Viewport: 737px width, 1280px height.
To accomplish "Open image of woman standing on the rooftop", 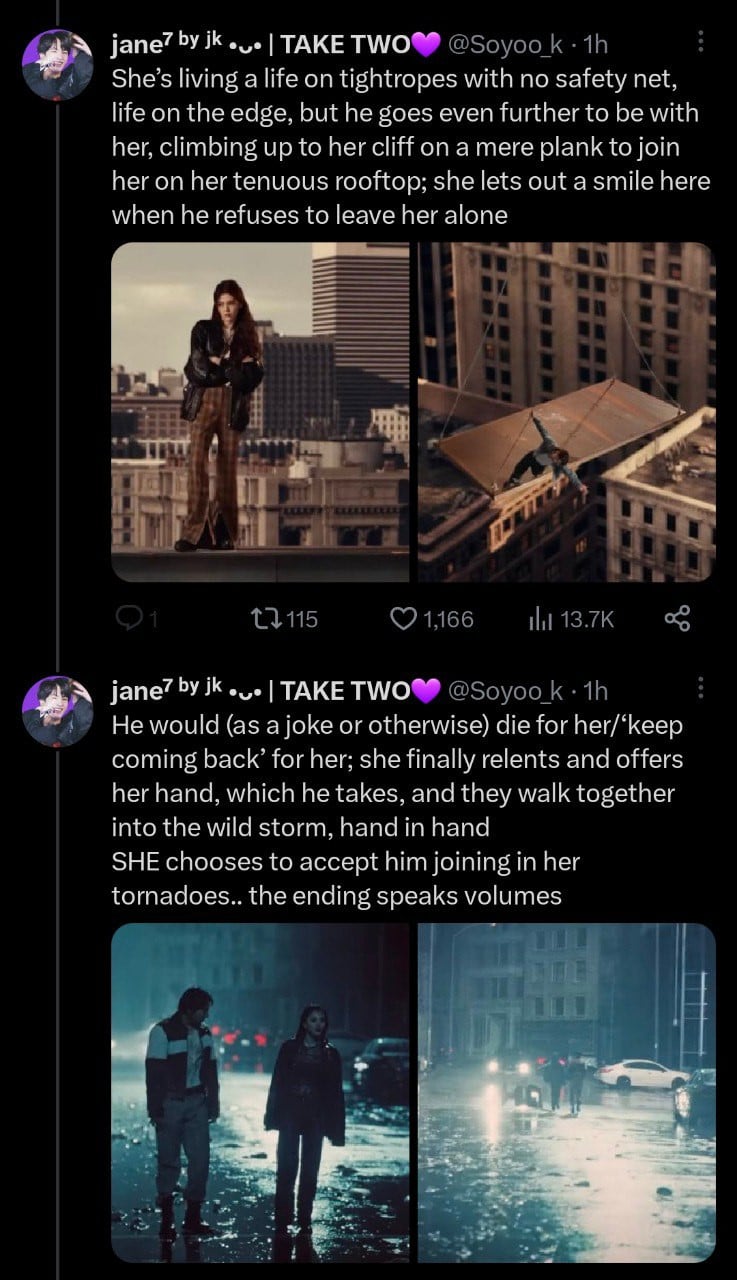I will click(x=260, y=412).
